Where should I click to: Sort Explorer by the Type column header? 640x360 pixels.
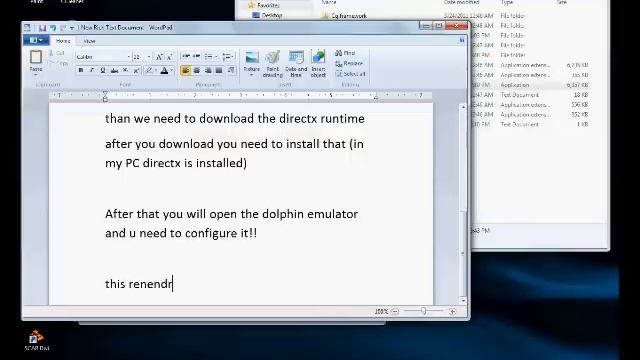pyautogui.click(x=507, y=2)
